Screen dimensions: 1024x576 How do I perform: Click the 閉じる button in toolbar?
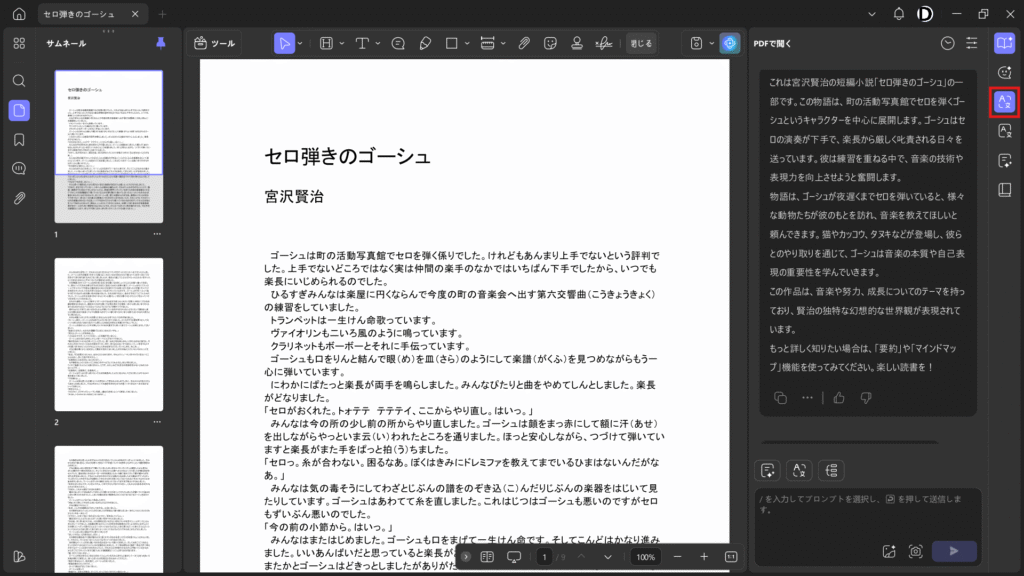point(641,43)
